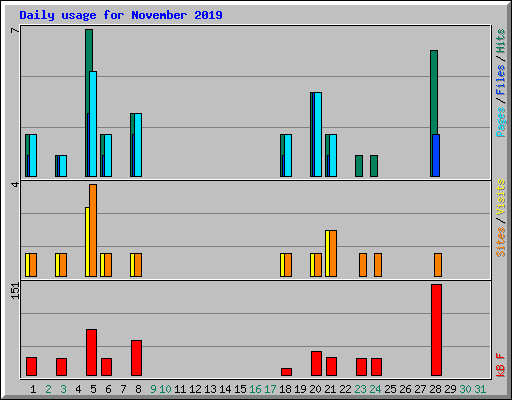Click the 'Sites' legend label

(x=501, y=242)
